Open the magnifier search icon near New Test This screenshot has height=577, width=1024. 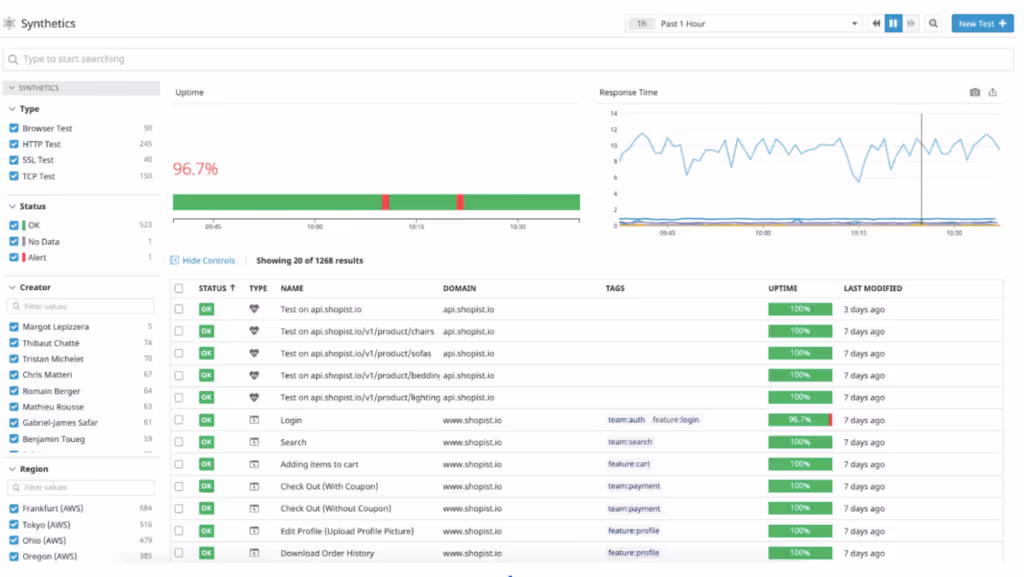(932, 22)
